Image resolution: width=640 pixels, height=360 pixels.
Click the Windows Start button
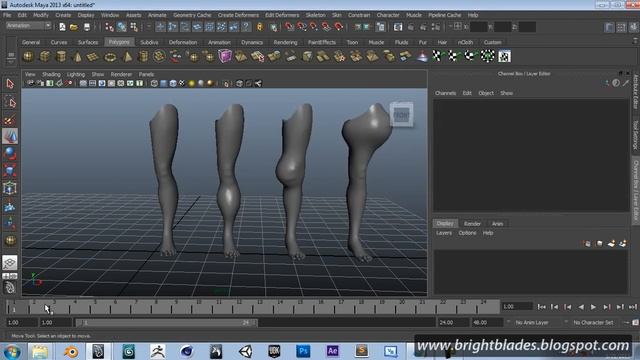(11, 351)
